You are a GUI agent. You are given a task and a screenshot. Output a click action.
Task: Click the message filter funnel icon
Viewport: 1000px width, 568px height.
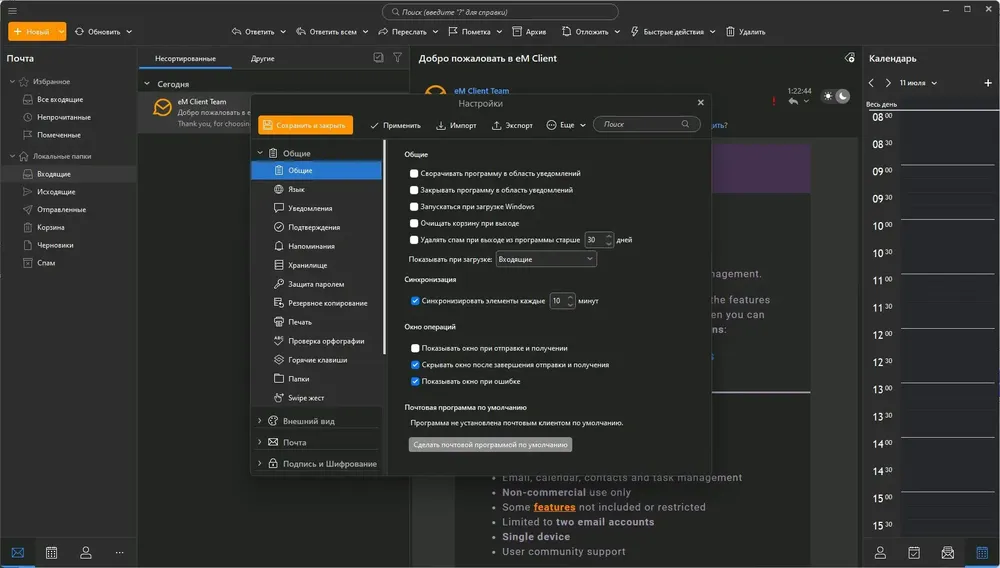click(397, 57)
